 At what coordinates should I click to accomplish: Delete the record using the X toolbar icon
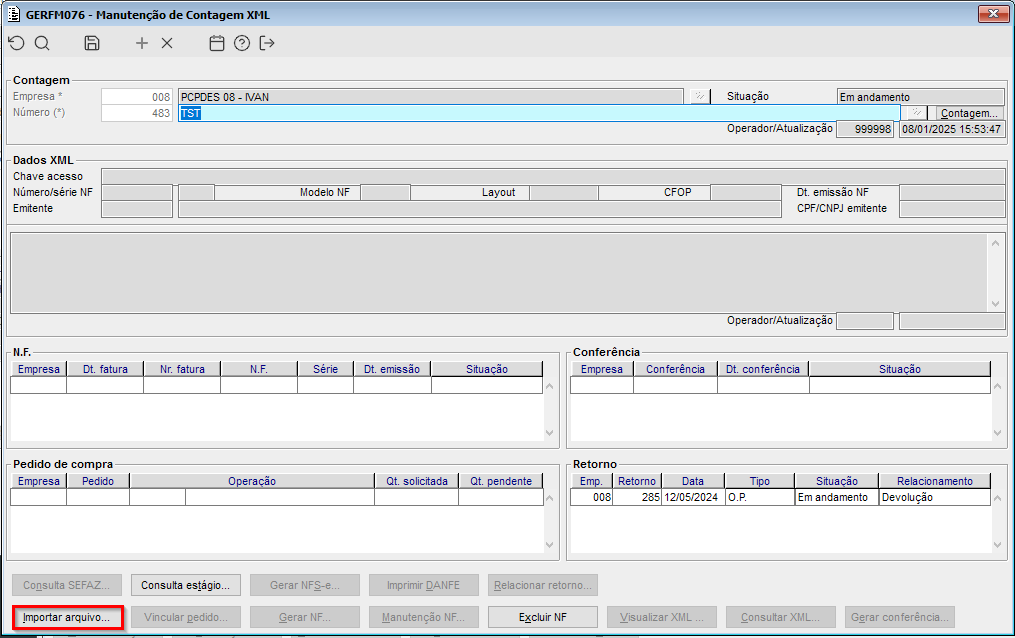(x=167, y=43)
